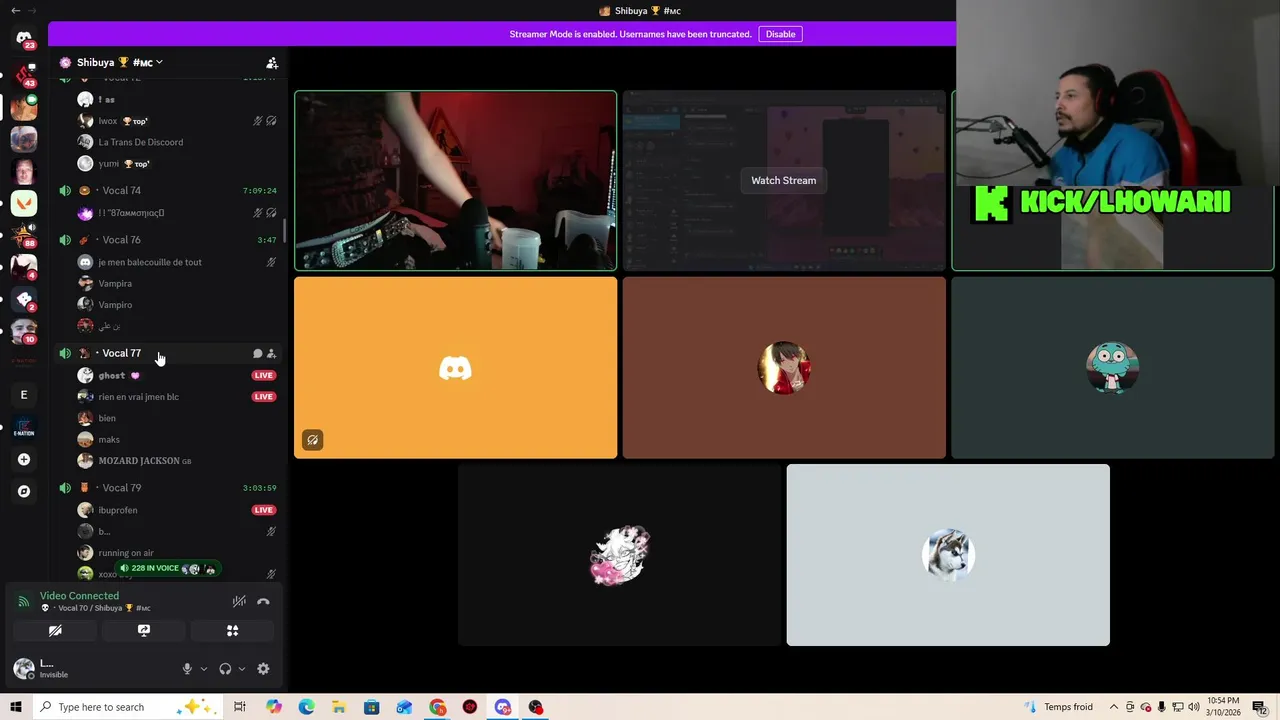1280x720 pixels.
Task: Select the orange Discord-logo participant tile
Action: pos(455,368)
